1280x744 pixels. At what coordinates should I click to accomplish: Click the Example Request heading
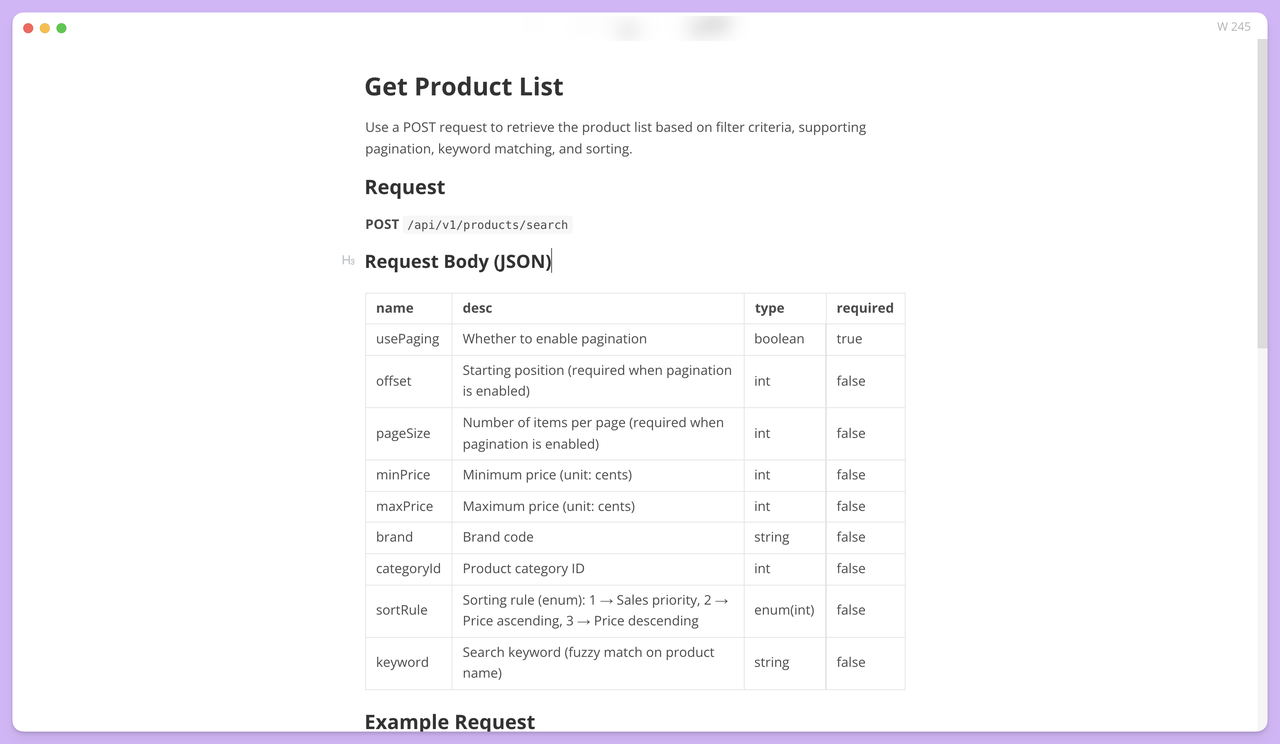click(x=450, y=721)
